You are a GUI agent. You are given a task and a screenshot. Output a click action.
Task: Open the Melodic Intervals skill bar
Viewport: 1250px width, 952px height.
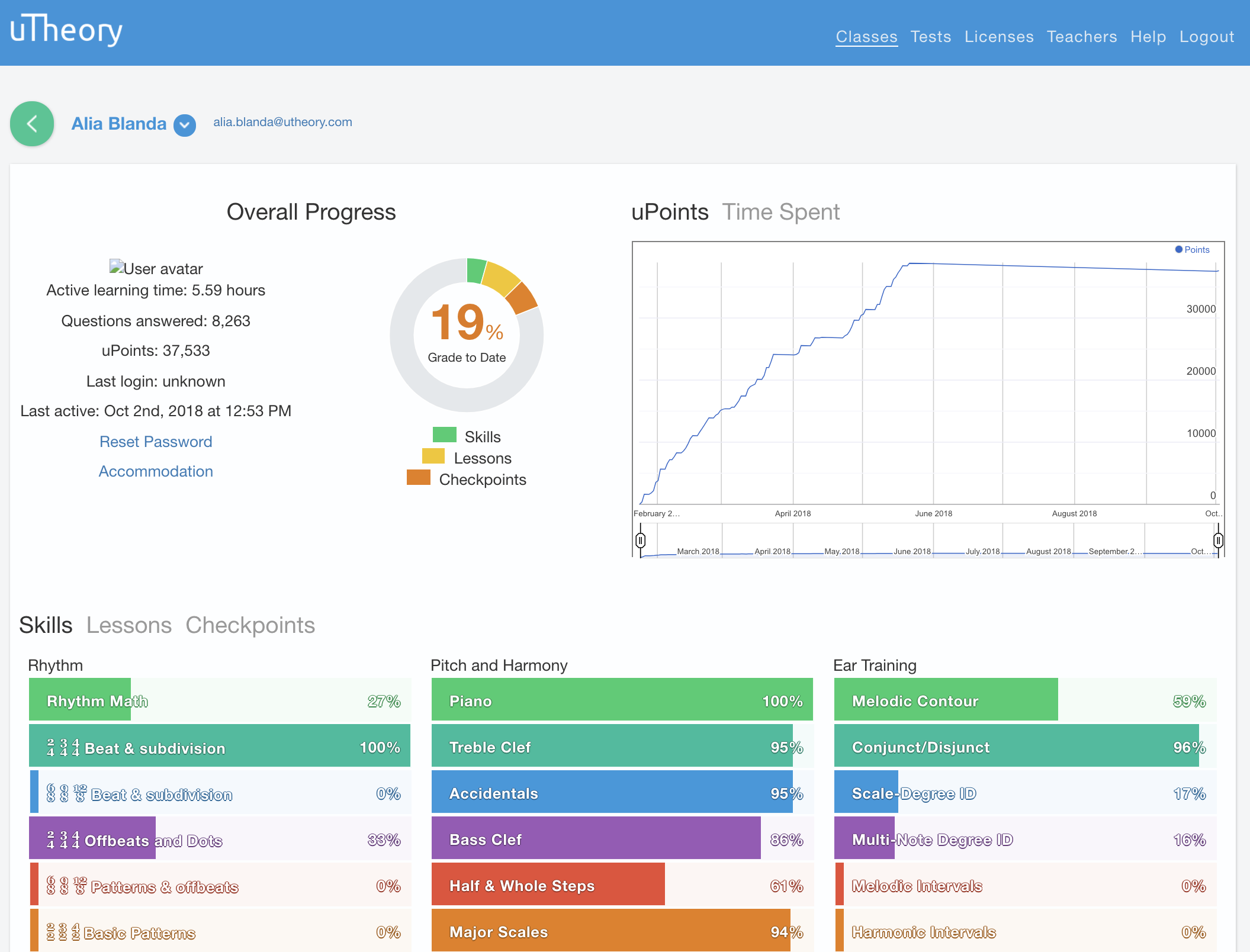pyautogui.click(x=1025, y=885)
